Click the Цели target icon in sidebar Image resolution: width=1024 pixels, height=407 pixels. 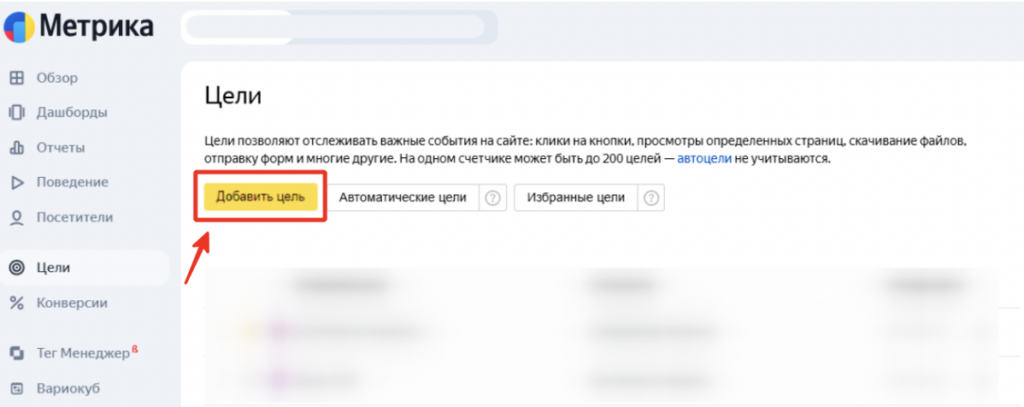pos(17,267)
